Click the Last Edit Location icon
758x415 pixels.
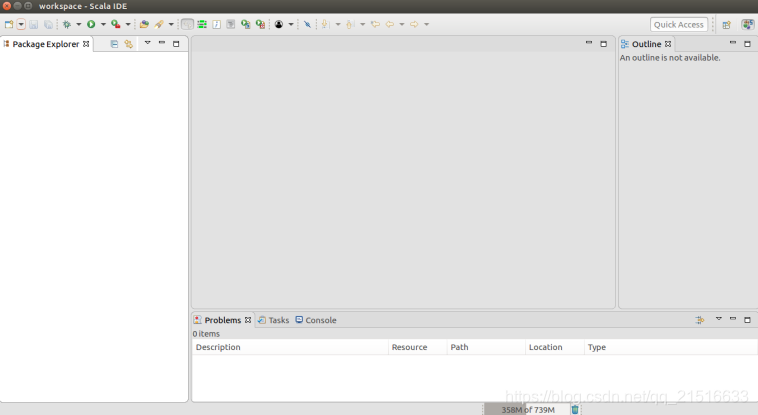375,24
